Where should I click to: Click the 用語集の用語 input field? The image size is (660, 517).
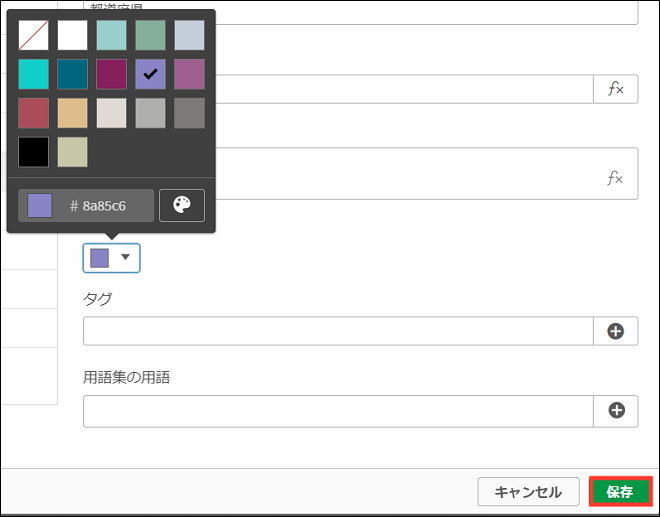tap(338, 410)
